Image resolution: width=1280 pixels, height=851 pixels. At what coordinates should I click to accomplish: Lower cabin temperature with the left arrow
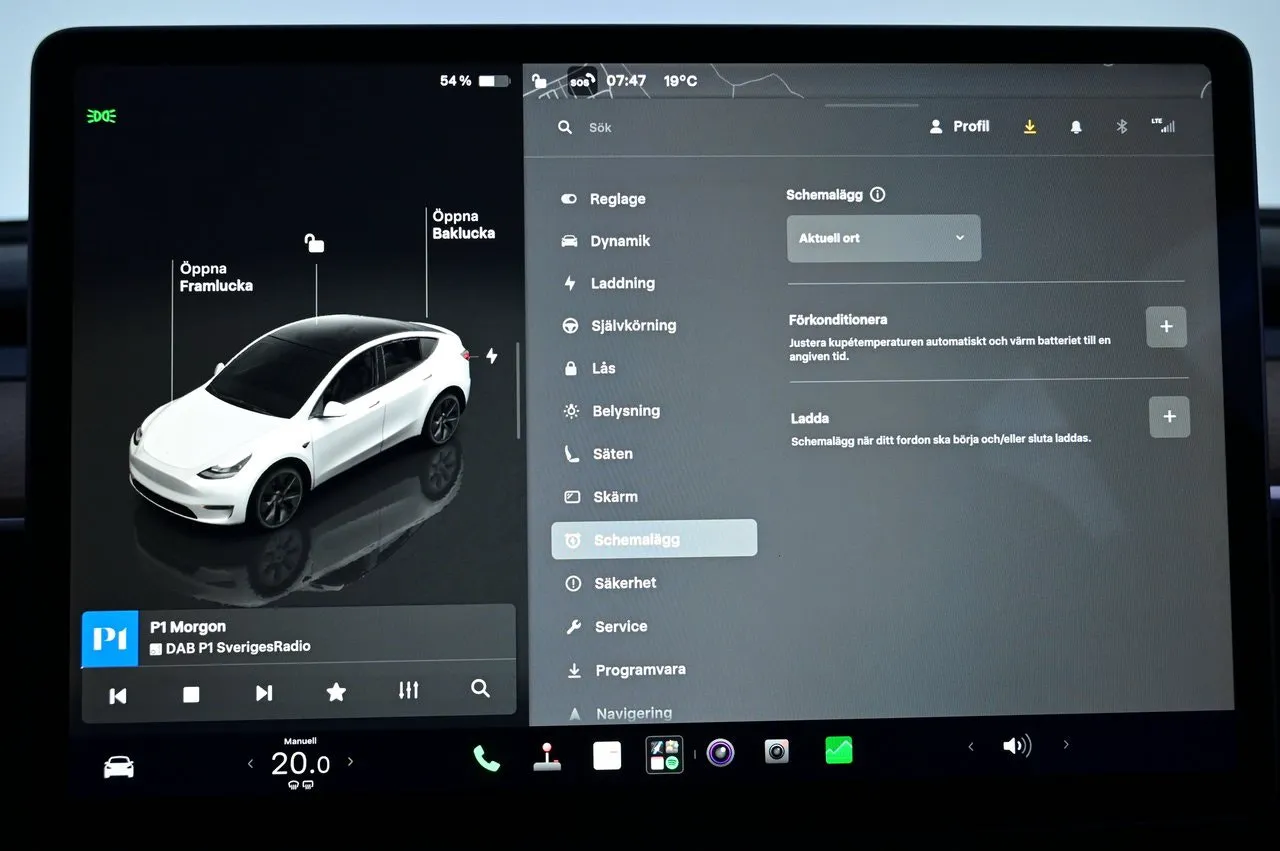coord(251,764)
